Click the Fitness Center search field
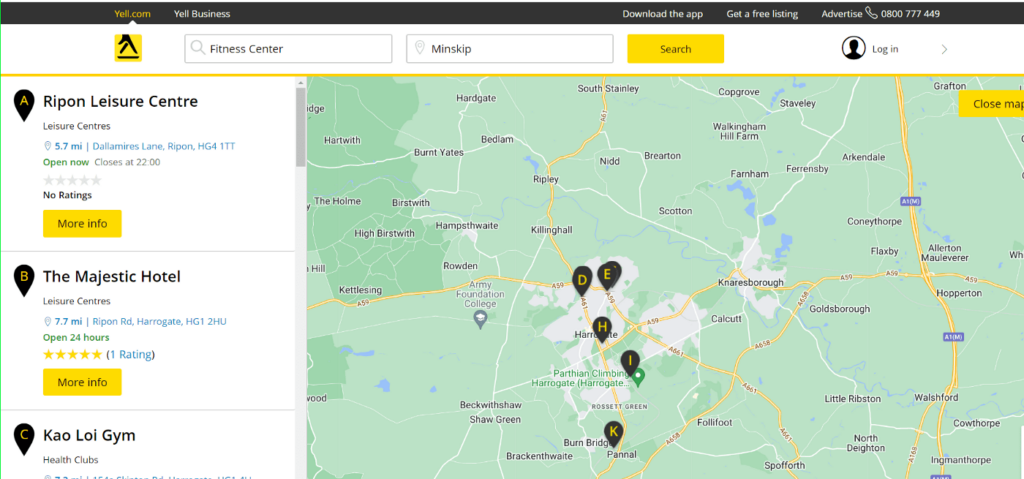 coord(288,48)
